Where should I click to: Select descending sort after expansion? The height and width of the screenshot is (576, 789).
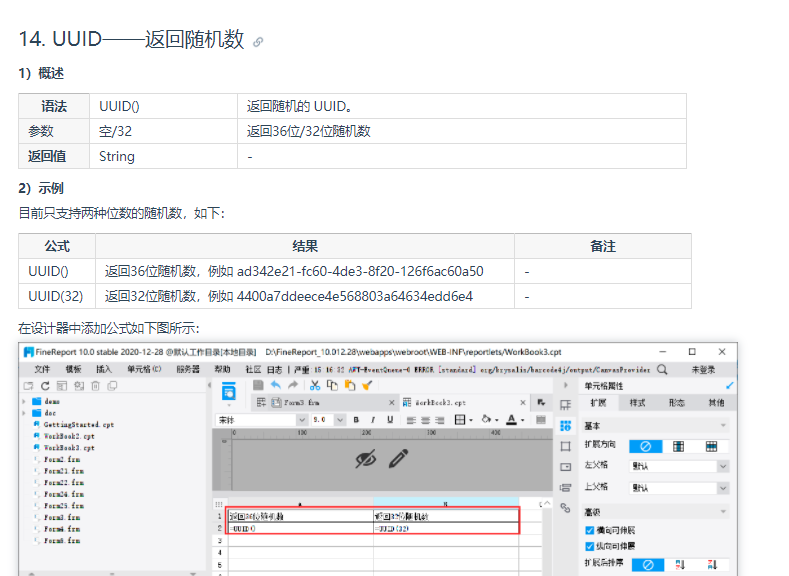click(712, 564)
